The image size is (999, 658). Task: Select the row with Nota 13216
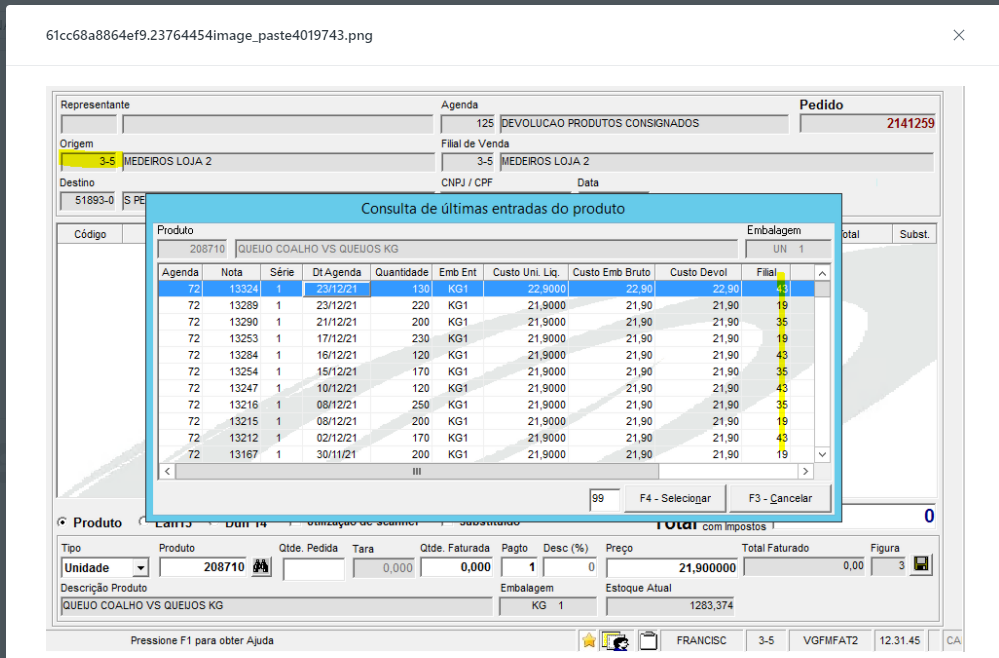coord(486,404)
